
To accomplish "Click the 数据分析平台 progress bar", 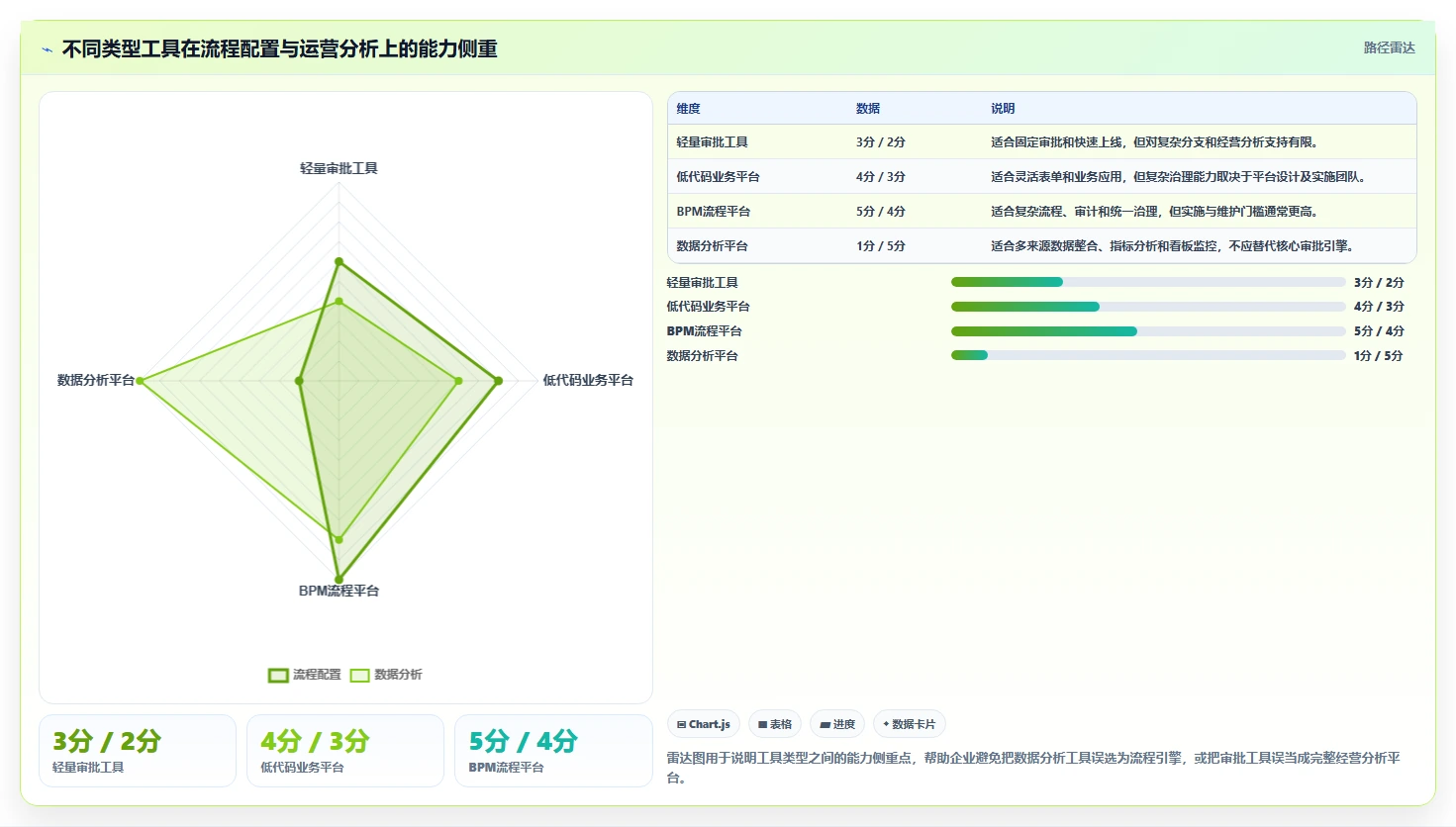I will click(x=1148, y=355).
